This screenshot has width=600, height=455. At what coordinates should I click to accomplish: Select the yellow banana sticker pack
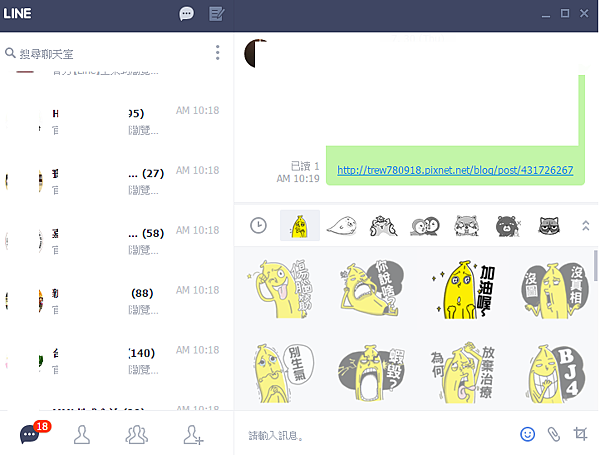pyautogui.click(x=300, y=225)
